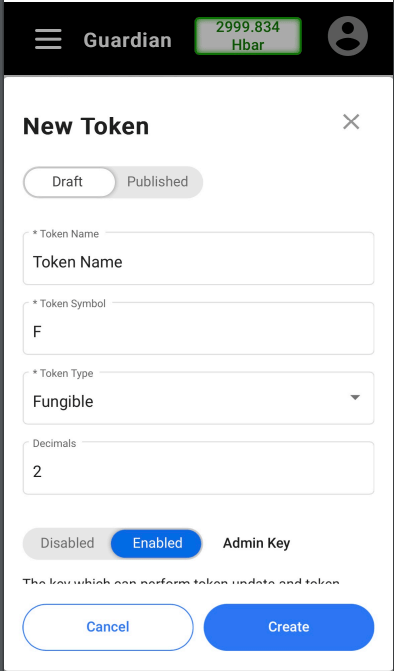394x671 pixels.
Task: Open the user profile avatar
Action: [347, 36]
